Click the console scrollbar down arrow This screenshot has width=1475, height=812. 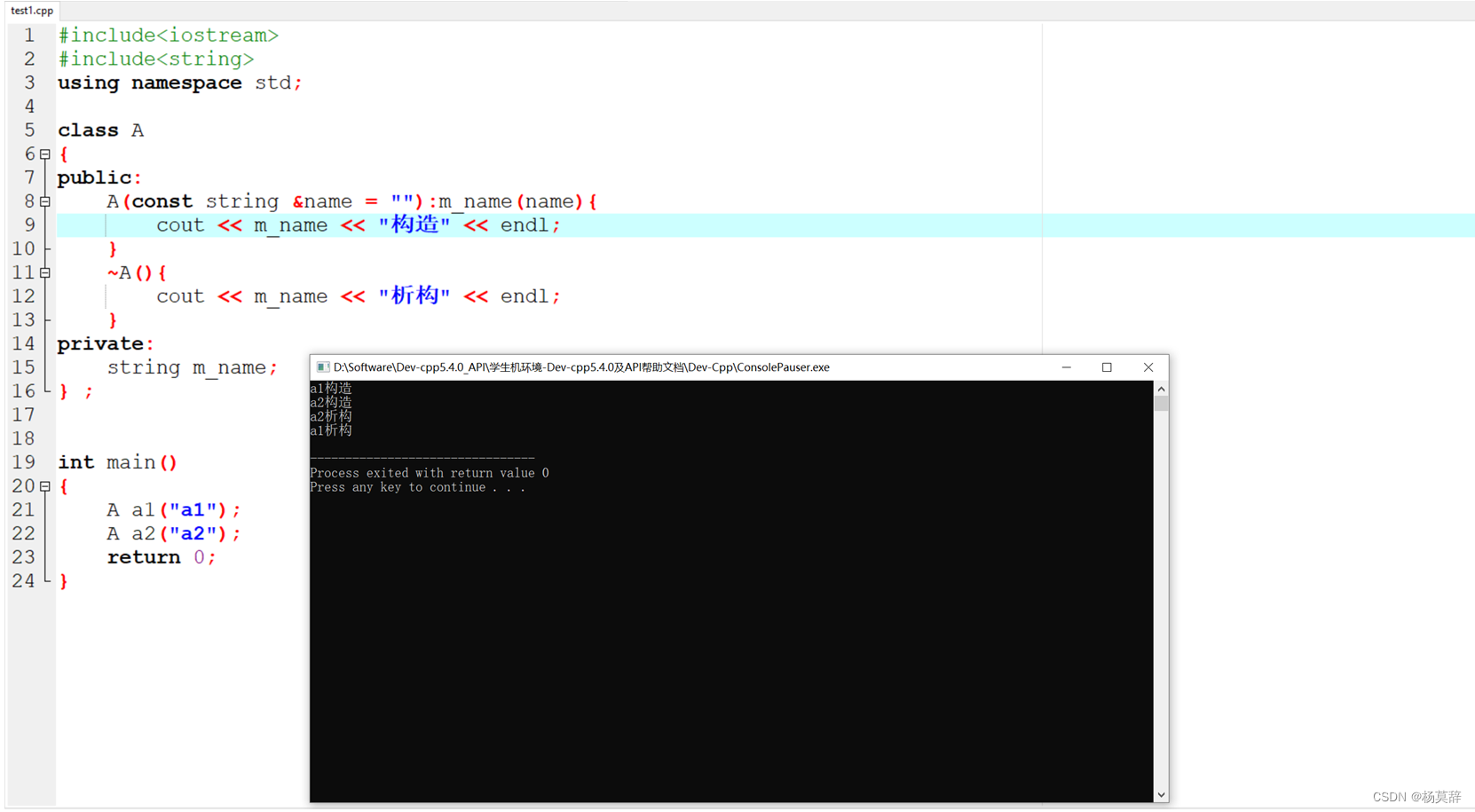click(1161, 795)
